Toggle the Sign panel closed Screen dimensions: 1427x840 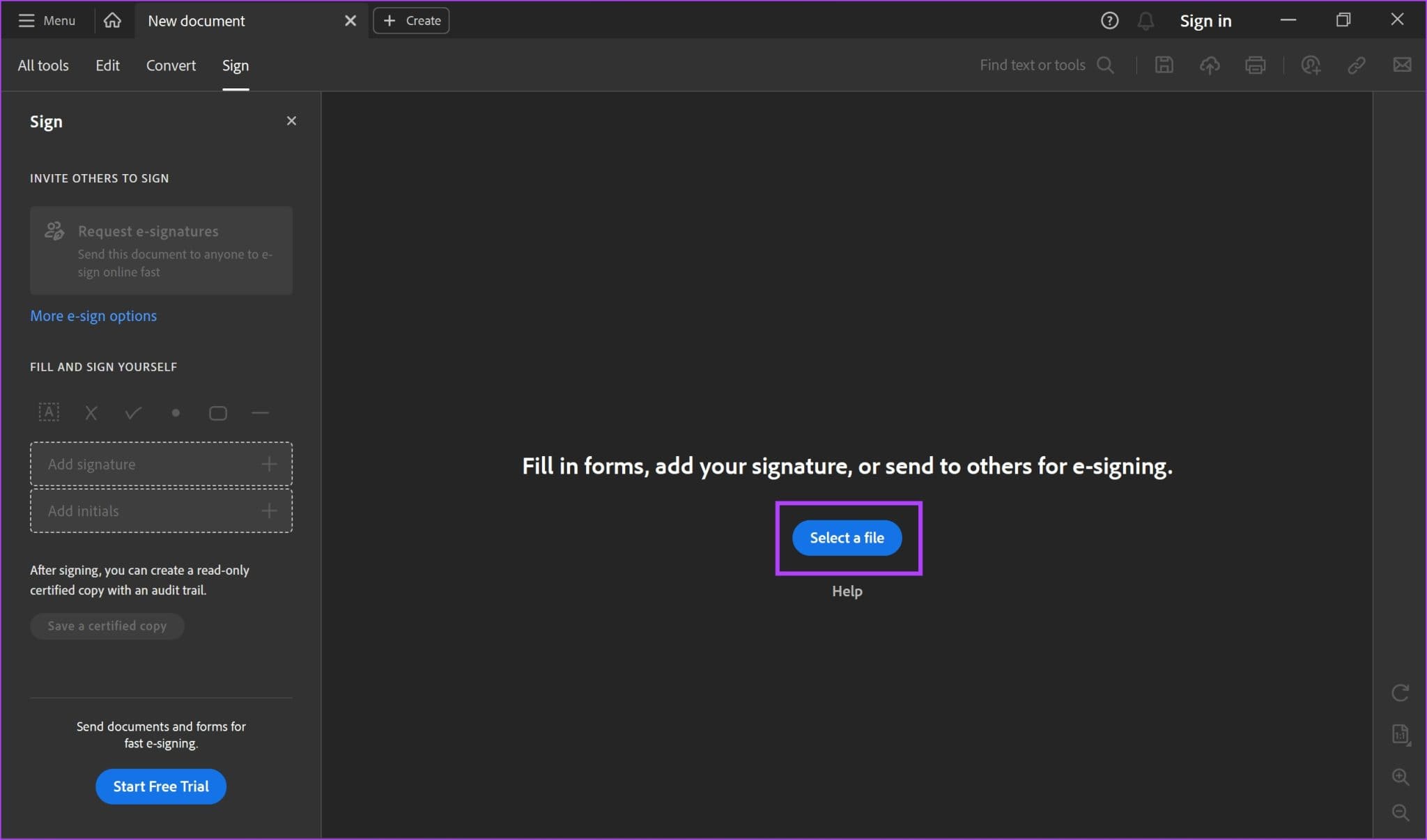[292, 121]
